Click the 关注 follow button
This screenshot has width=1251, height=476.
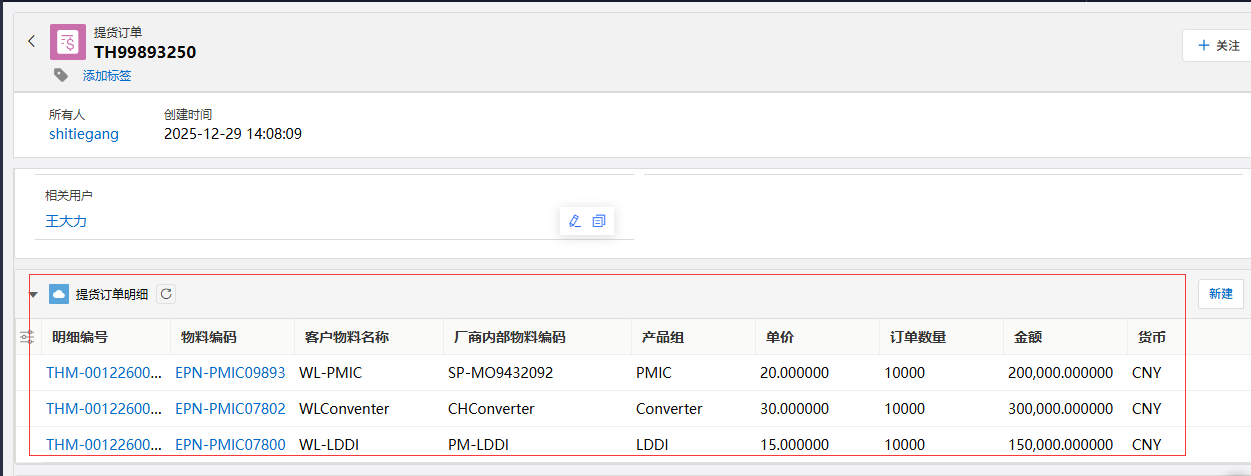tap(1217, 46)
